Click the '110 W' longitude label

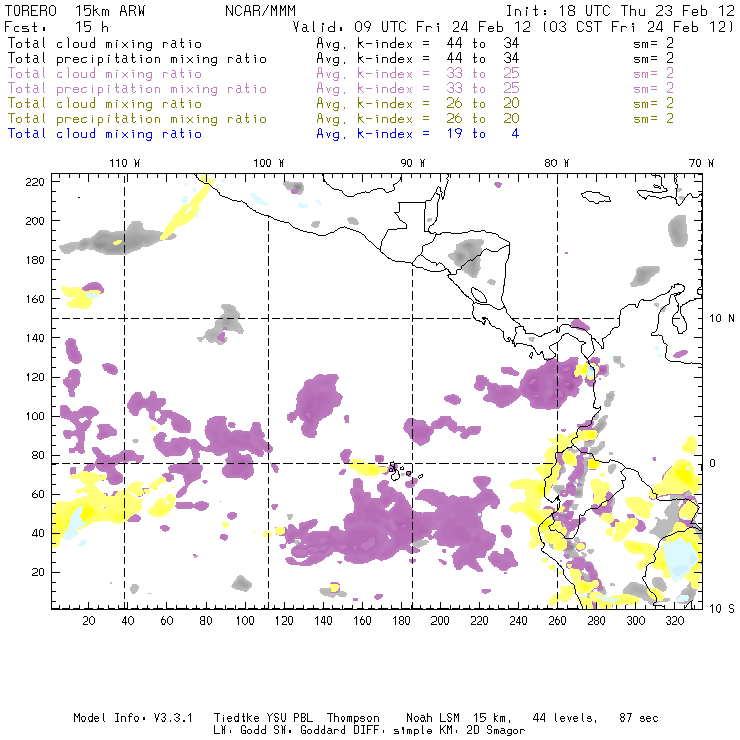click(125, 163)
